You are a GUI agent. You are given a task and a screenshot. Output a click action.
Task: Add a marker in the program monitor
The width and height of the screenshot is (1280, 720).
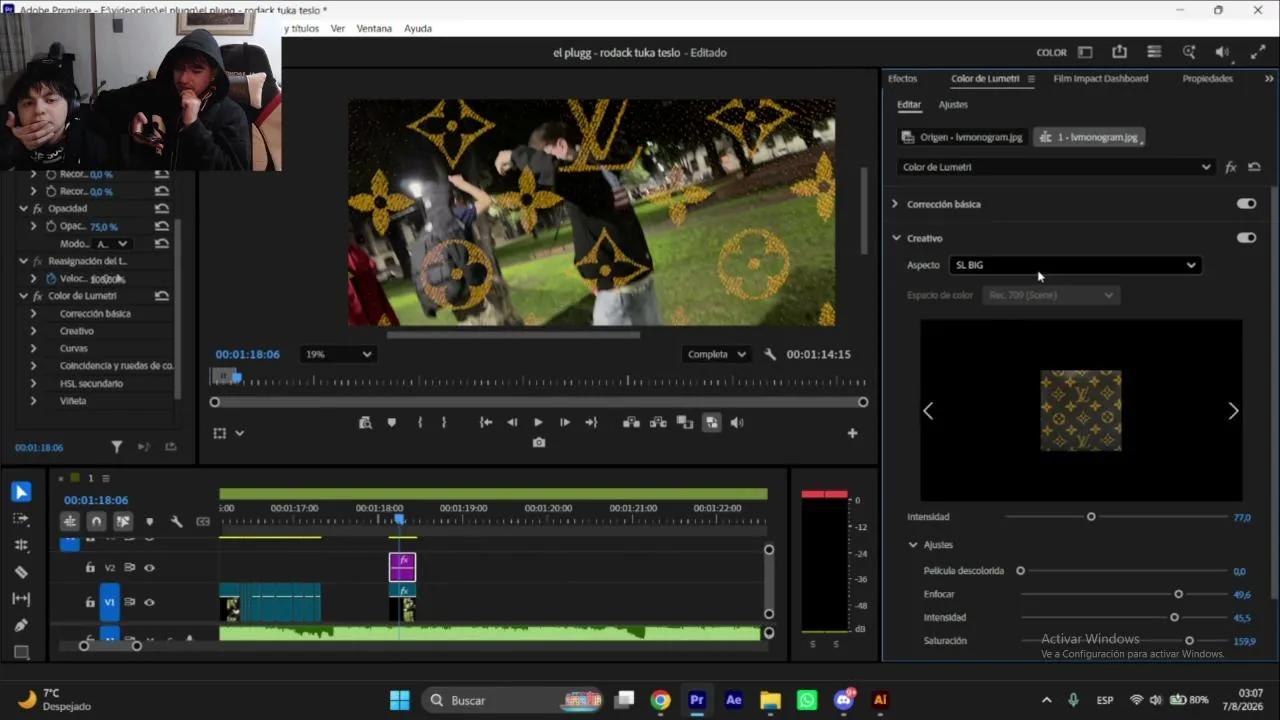[x=392, y=423]
